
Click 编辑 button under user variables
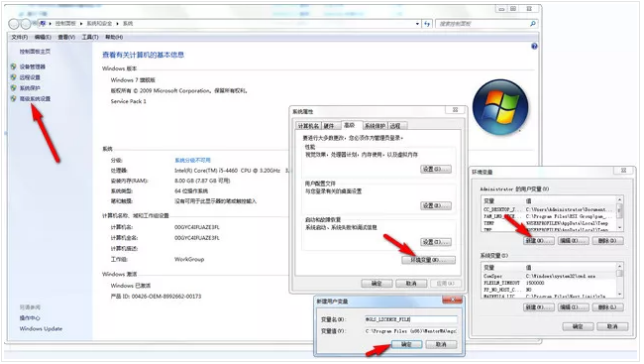573,241
